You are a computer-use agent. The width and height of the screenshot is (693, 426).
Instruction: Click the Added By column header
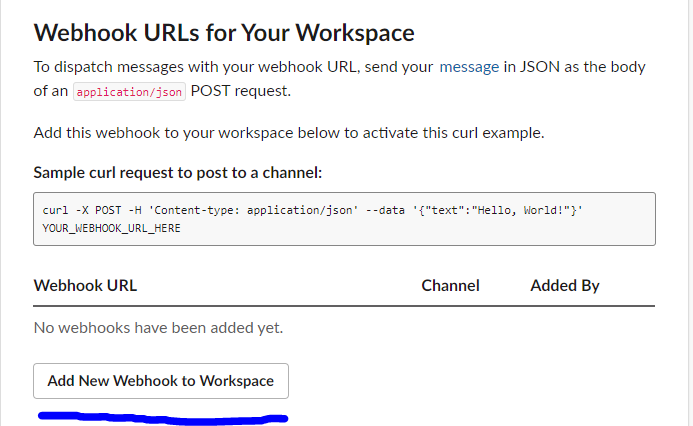point(565,285)
